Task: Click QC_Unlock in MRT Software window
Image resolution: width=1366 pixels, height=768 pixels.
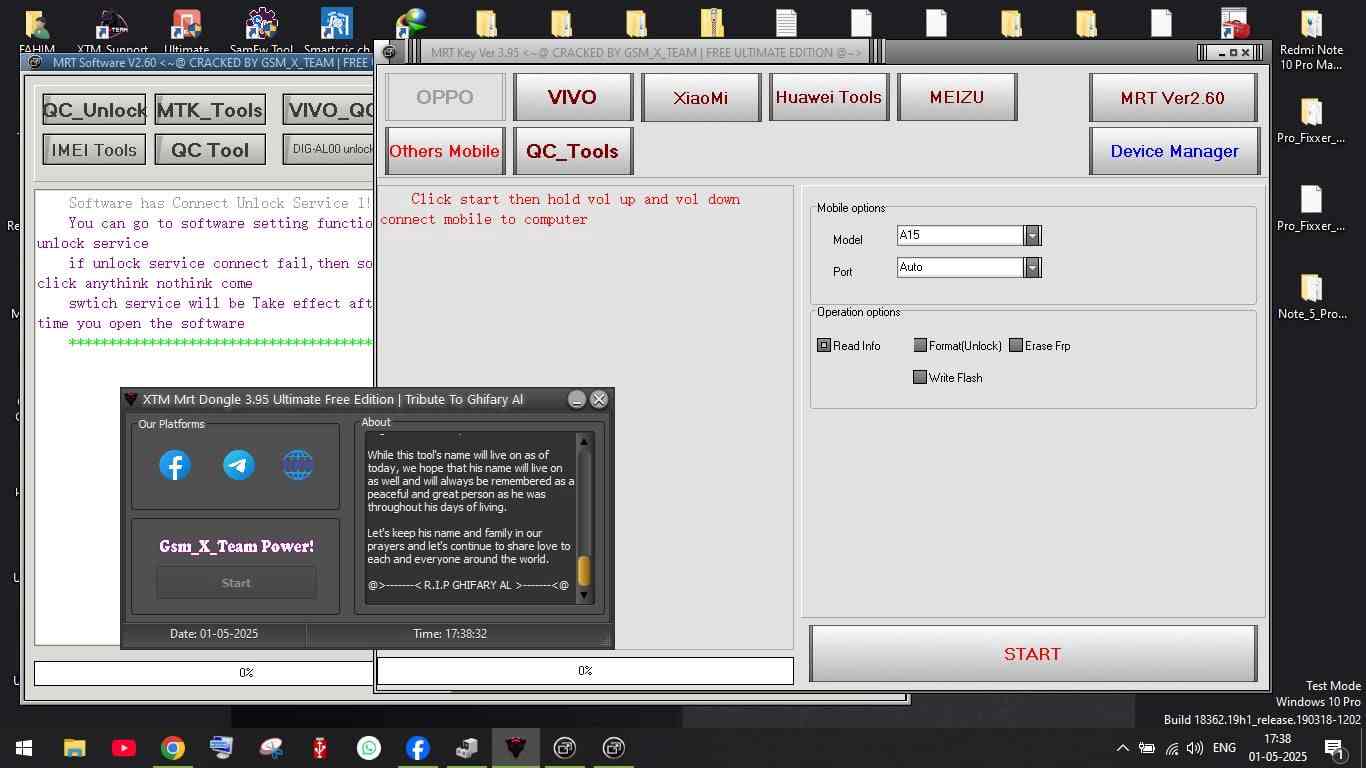Action: coord(94,110)
